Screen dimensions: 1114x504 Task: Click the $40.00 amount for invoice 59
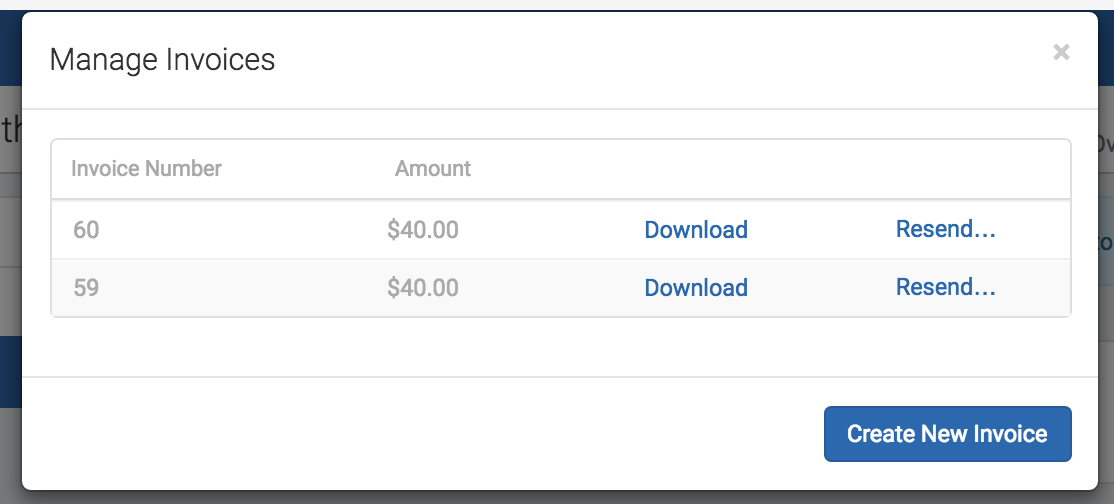pyautogui.click(x=423, y=287)
